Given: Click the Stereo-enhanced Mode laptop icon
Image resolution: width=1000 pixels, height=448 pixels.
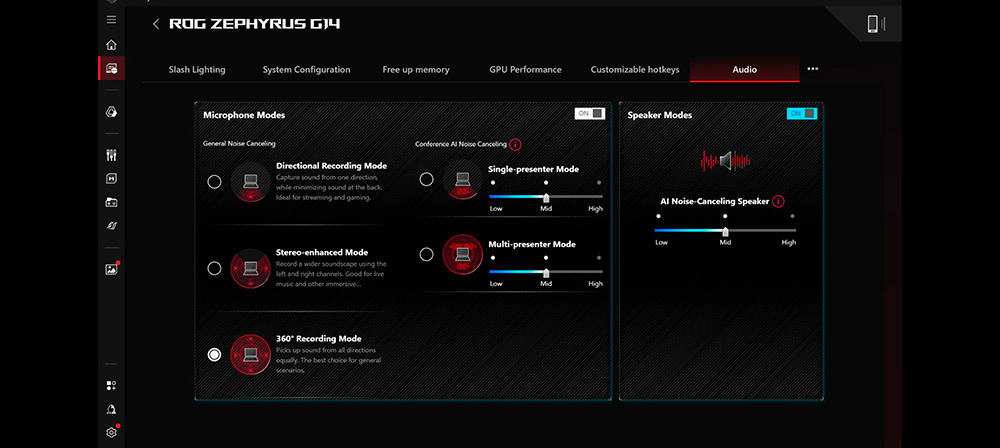Looking at the screenshot, I should [250, 268].
